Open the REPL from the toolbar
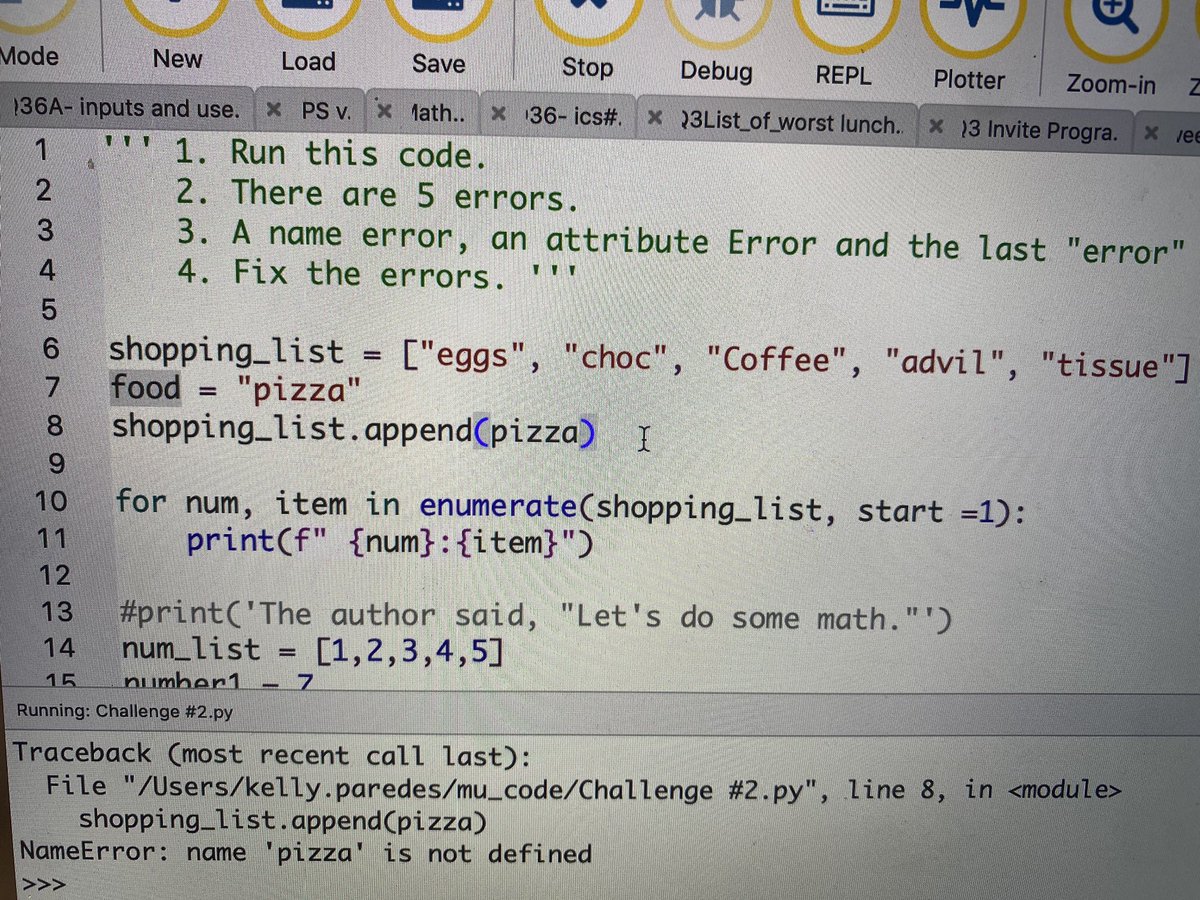Screen dimensions: 1200x900 pos(843,46)
